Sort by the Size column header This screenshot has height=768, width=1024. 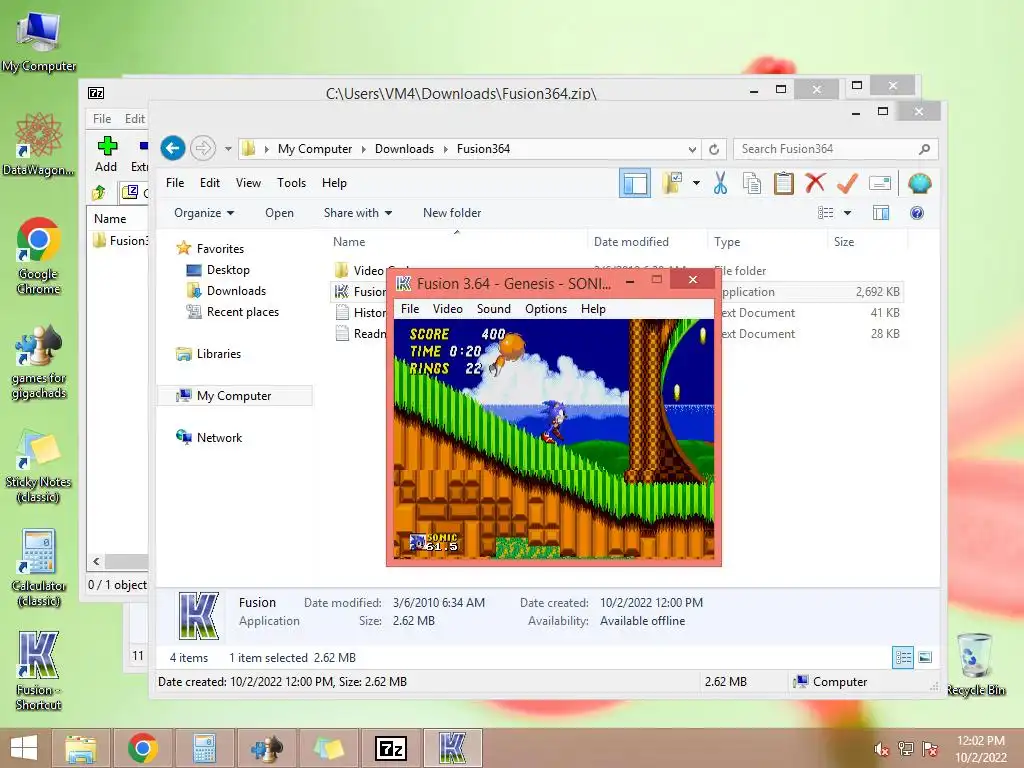tap(867, 242)
